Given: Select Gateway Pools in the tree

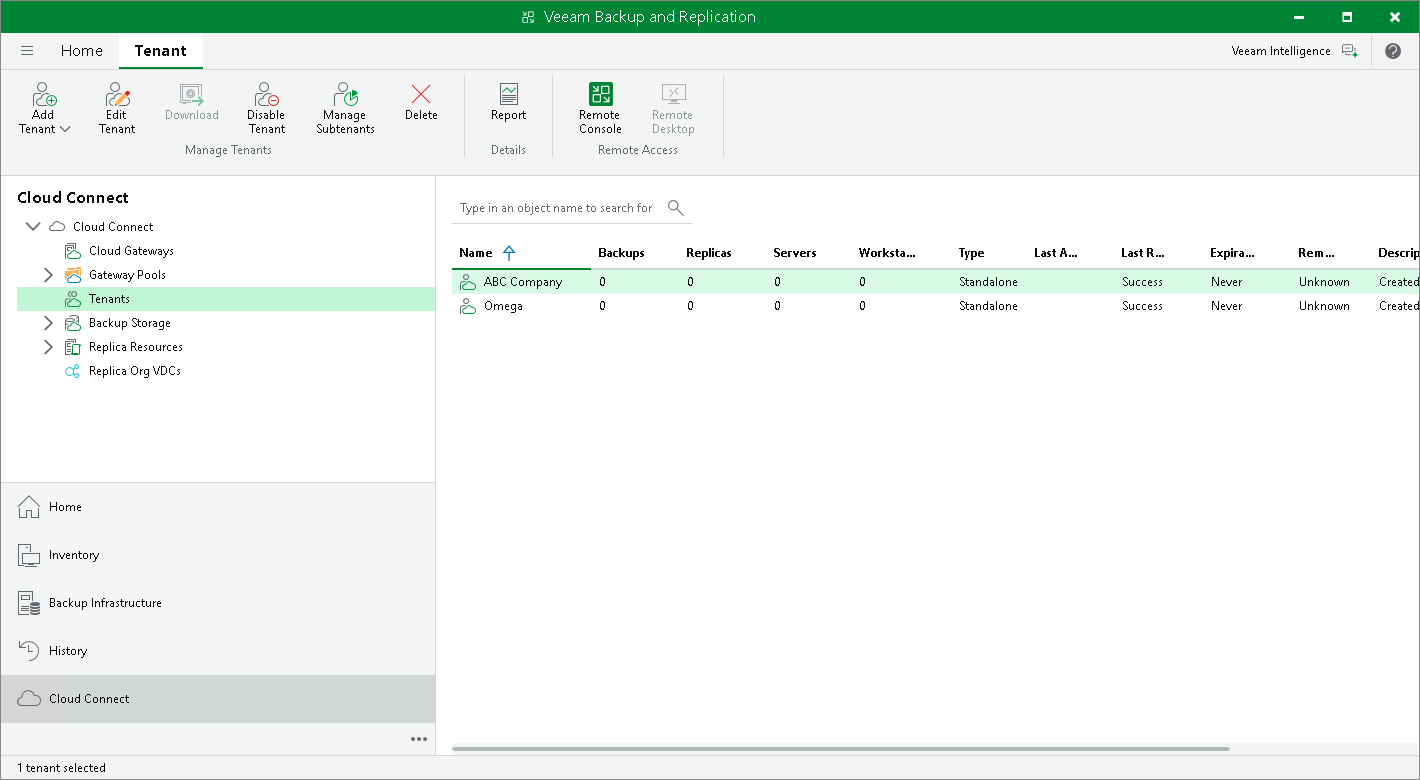Looking at the screenshot, I should click(127, 275).
